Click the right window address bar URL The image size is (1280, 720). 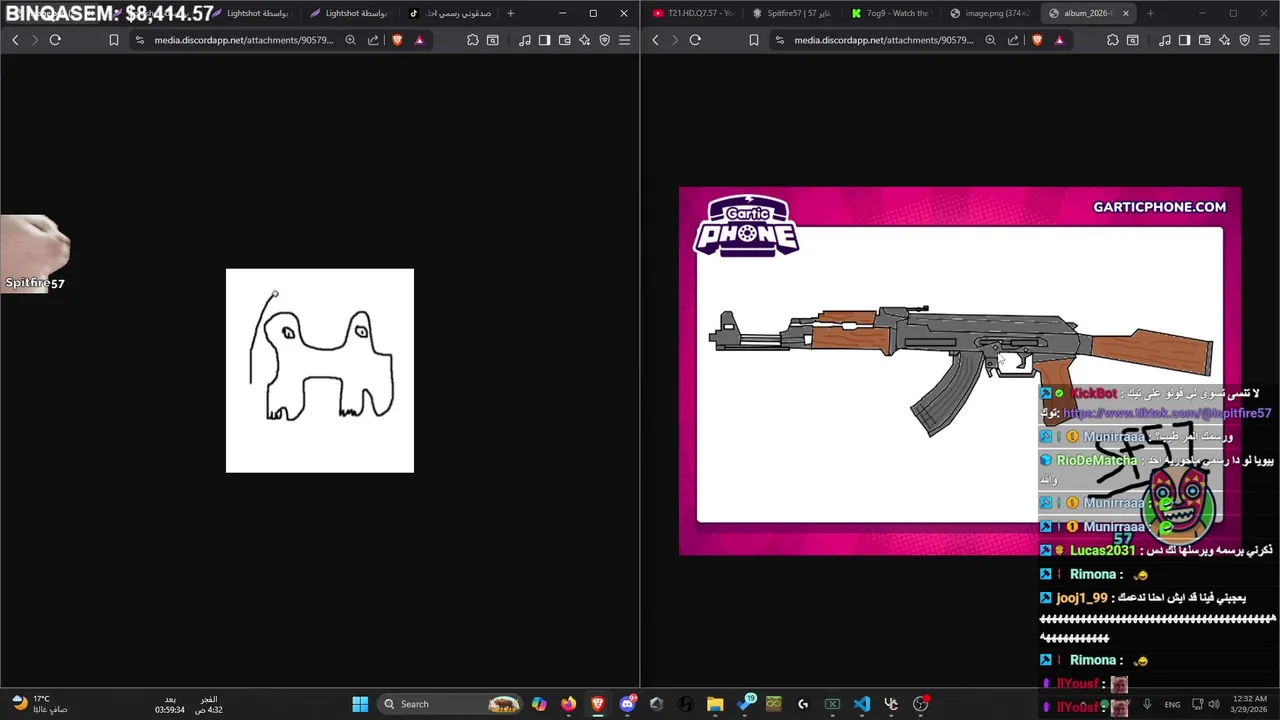click(x=884, y=40)
